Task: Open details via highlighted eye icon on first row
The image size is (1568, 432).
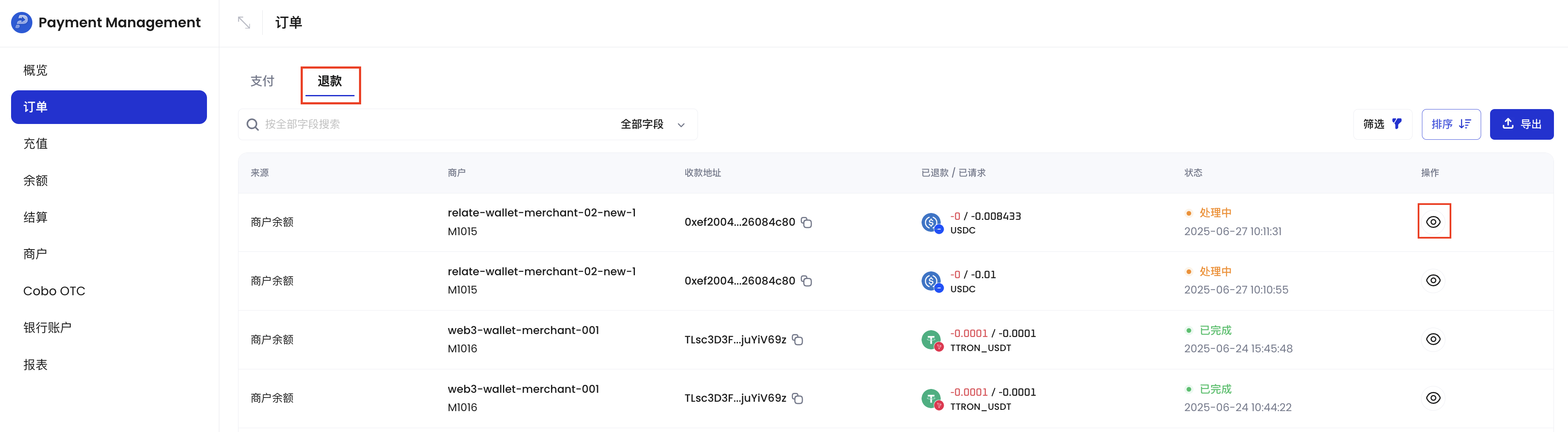Action: 1433,221
